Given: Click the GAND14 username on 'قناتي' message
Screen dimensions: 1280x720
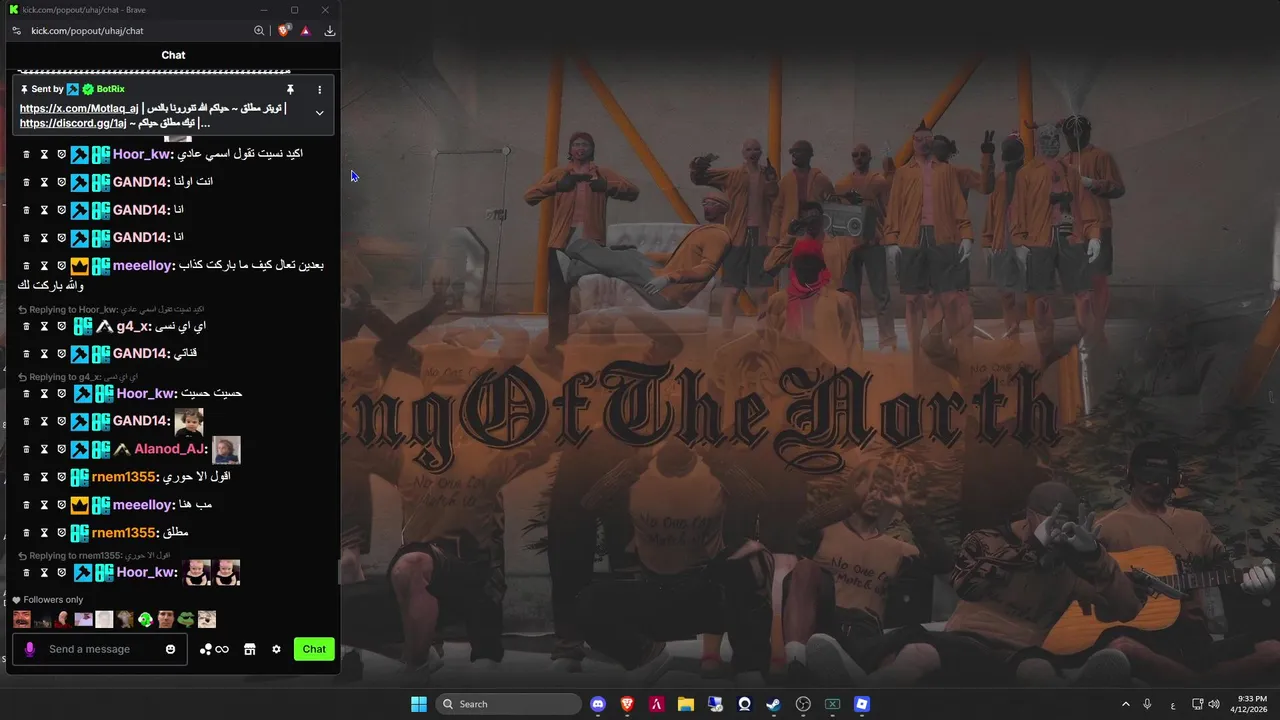Looking at the screenshot, I should (141, 354).
